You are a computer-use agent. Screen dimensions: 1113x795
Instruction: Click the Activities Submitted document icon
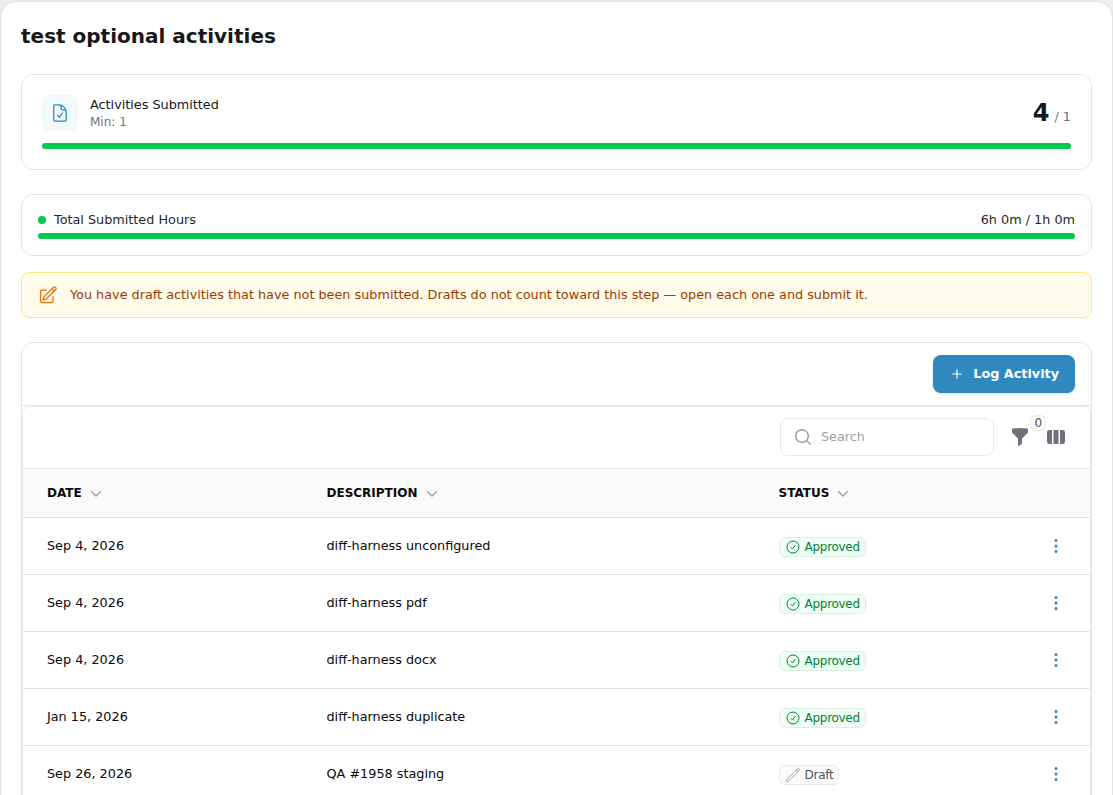click(x=60, y=113)
